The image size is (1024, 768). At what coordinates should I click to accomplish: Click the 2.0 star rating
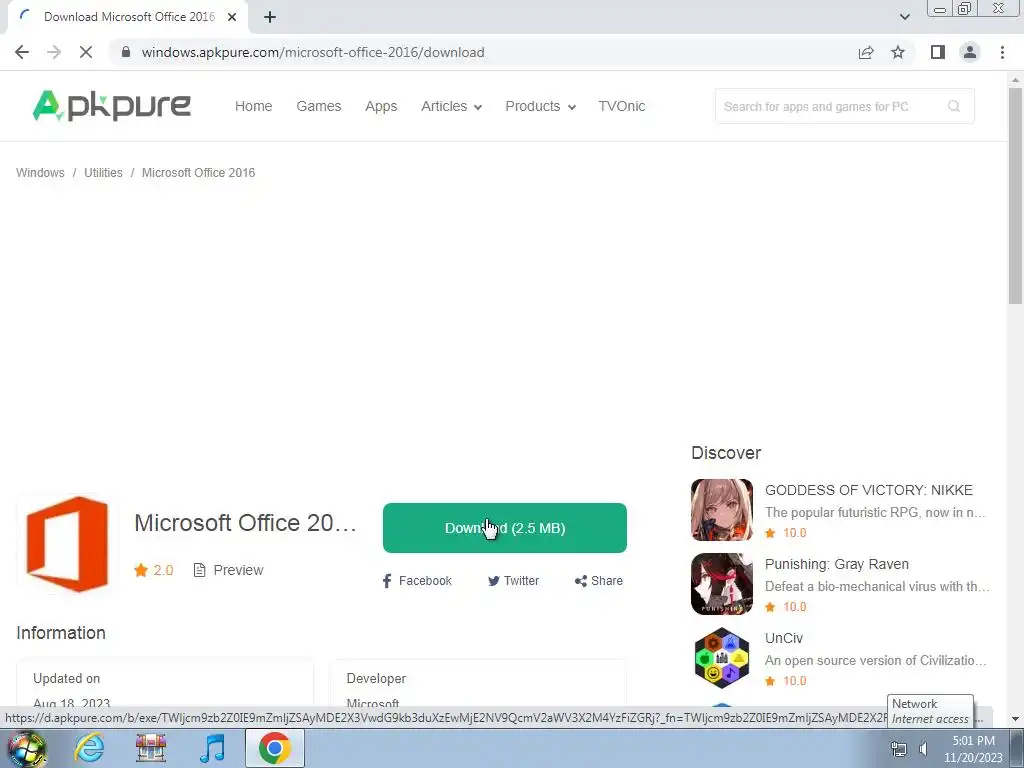pos(154,570)
